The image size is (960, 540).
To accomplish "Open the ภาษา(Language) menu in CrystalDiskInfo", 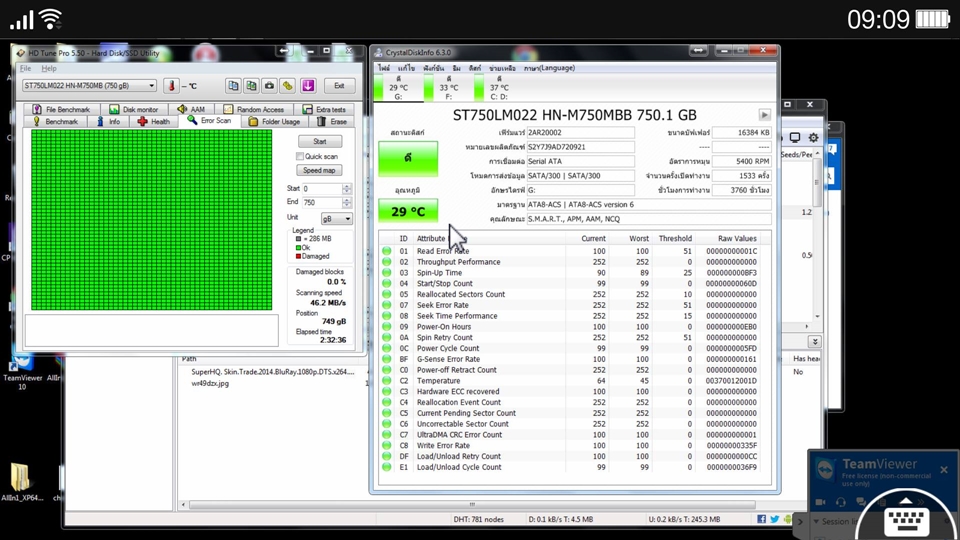I will [x=549, y=68].
